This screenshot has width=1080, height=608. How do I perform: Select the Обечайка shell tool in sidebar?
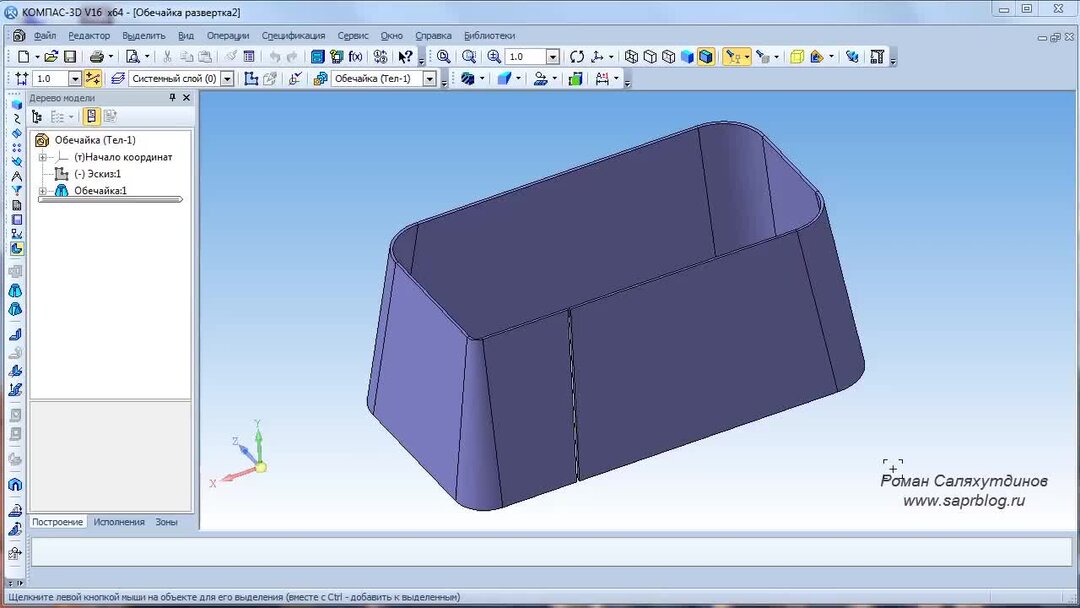[15, 291]
